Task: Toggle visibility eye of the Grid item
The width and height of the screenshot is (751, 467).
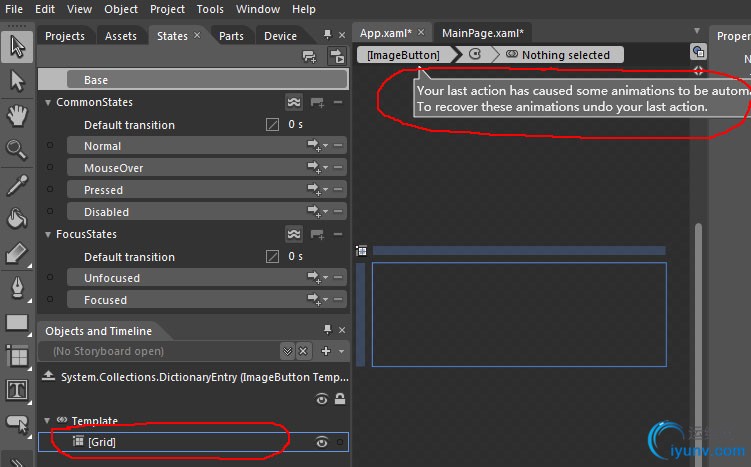Action: tap(322, 442)
